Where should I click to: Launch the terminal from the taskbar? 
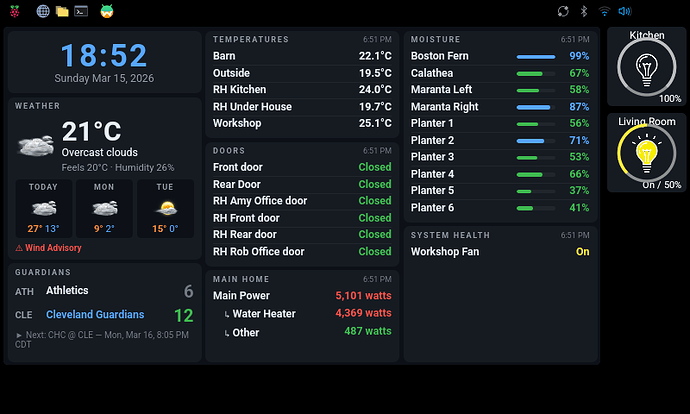click(x=81, y=11)
